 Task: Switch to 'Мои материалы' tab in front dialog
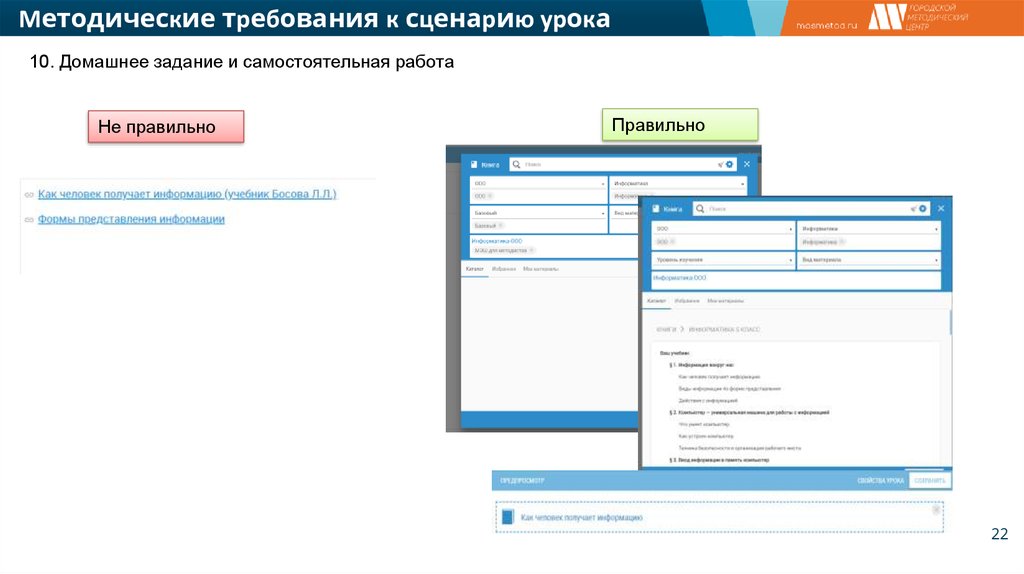(x=725, y=301)
